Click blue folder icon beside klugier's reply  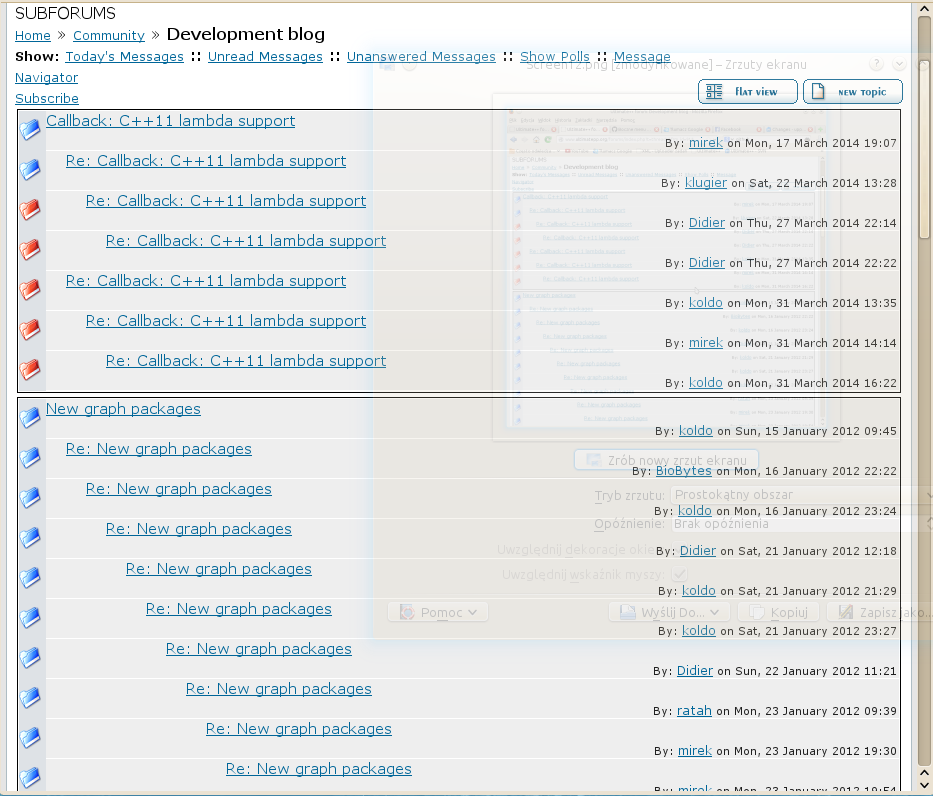point(30,170)
